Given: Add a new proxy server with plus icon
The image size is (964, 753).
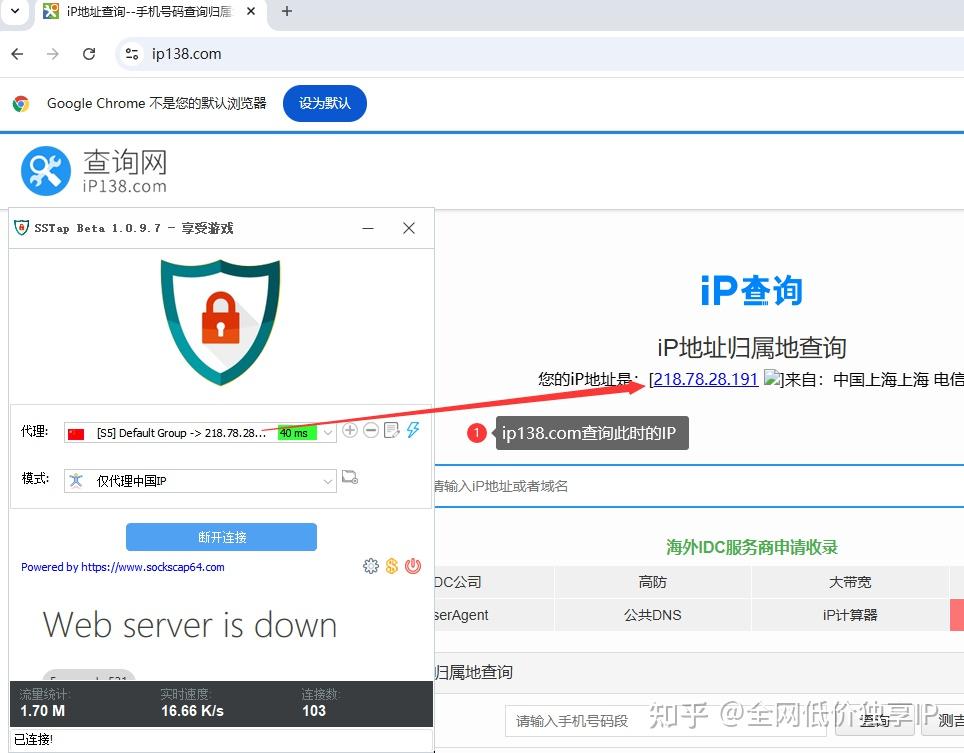Looking at the screenshot, I should click(x=349, y=429).
